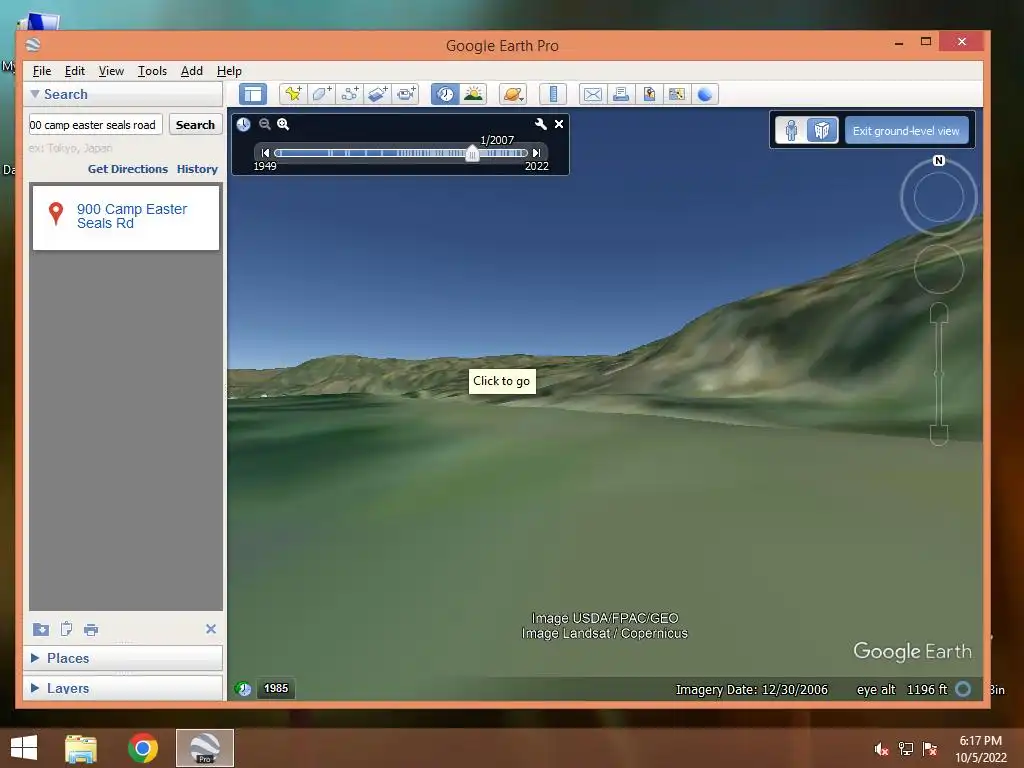
Task: Click the red pin of search result
Action: [56, 213]
